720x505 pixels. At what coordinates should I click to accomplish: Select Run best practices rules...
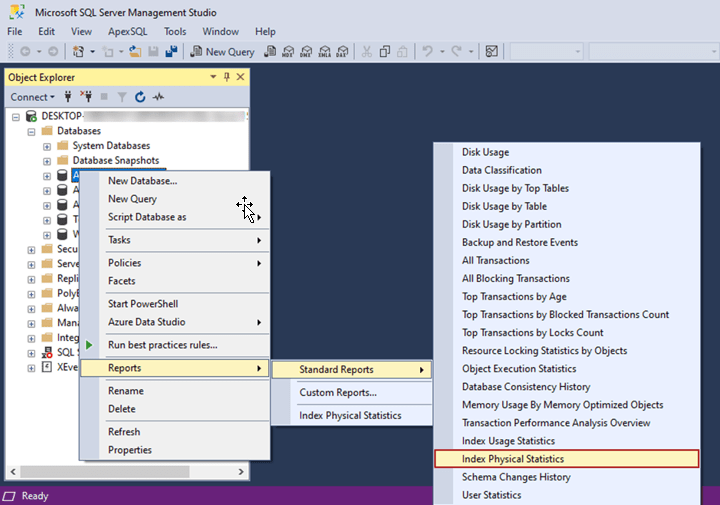pyautogui.click(x=174, y=345)
